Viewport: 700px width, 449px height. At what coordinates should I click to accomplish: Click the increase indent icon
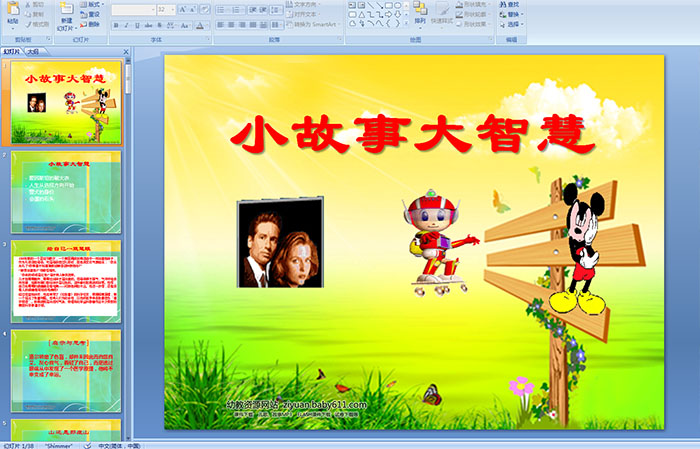pos(262,9)
